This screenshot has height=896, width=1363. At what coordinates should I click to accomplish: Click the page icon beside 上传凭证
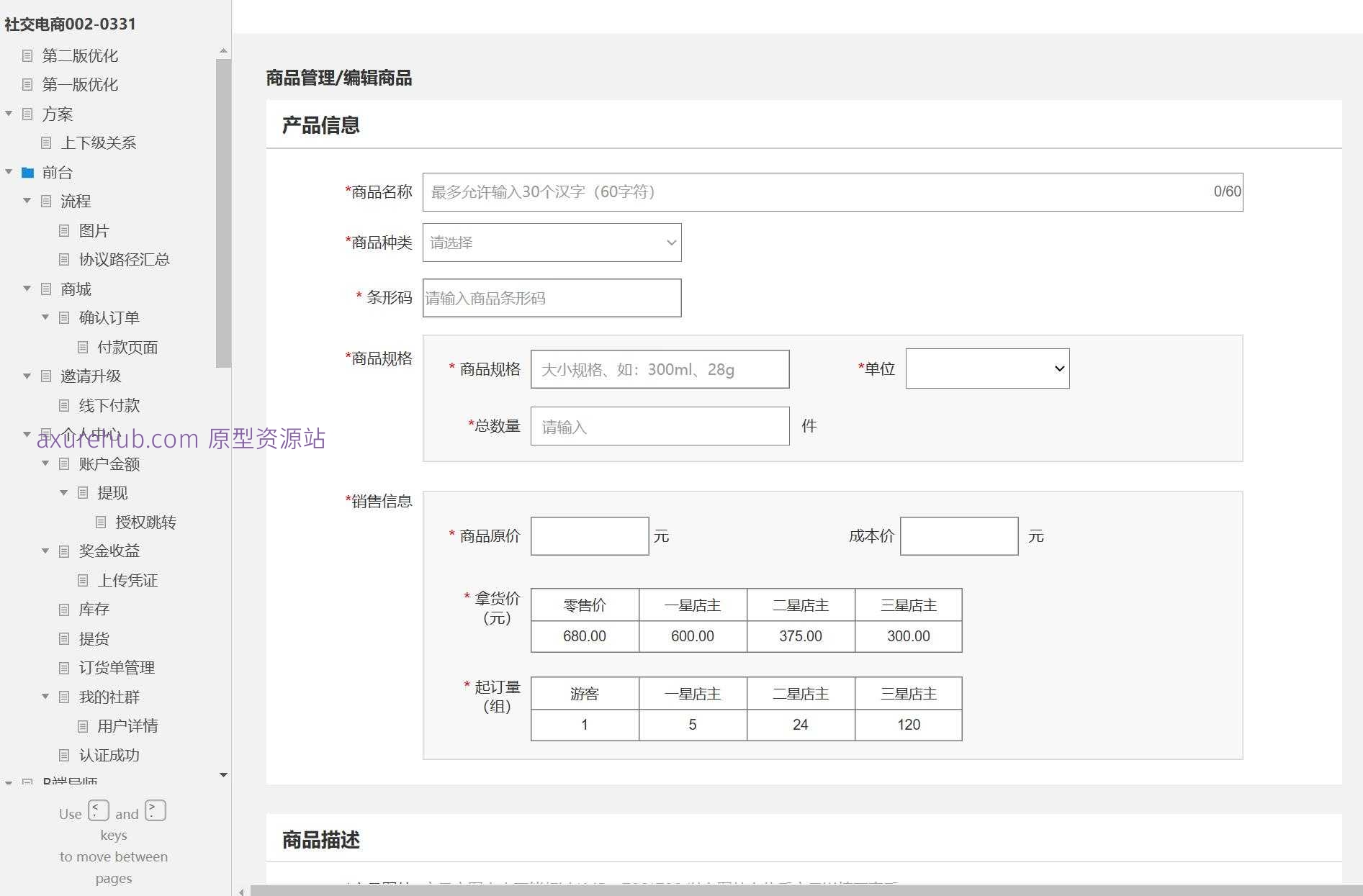coord(83,580)
